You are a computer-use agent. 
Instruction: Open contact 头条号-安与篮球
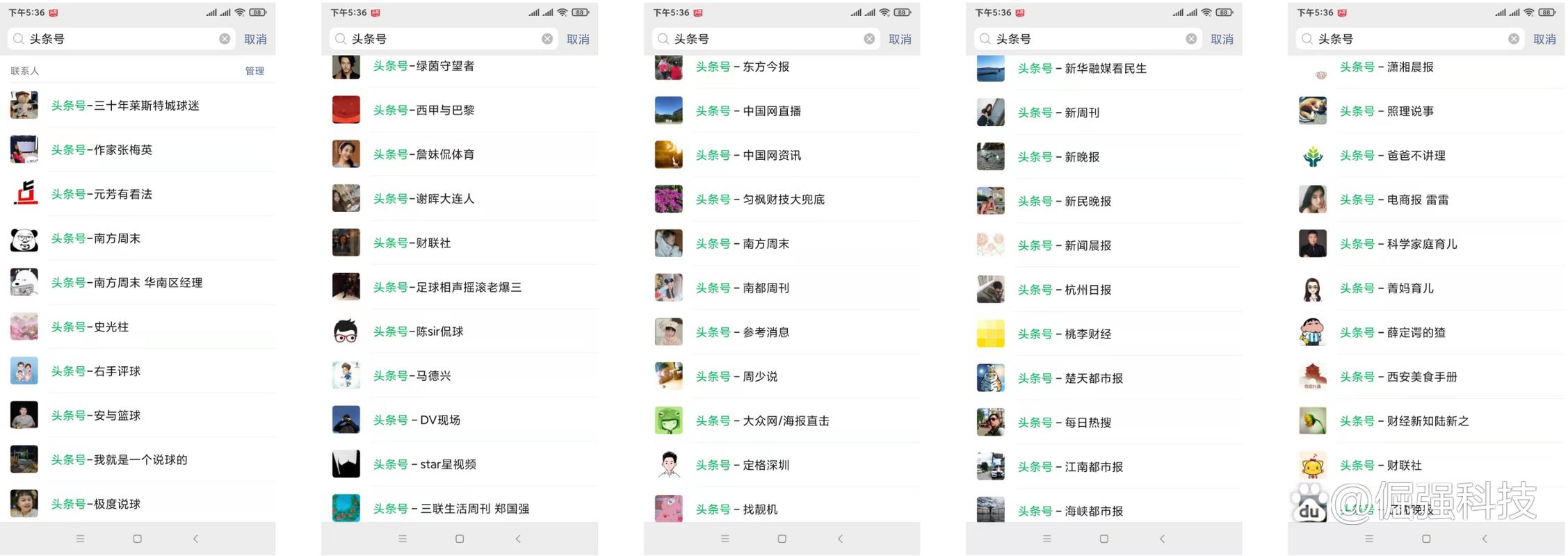(x=138, y=416)
